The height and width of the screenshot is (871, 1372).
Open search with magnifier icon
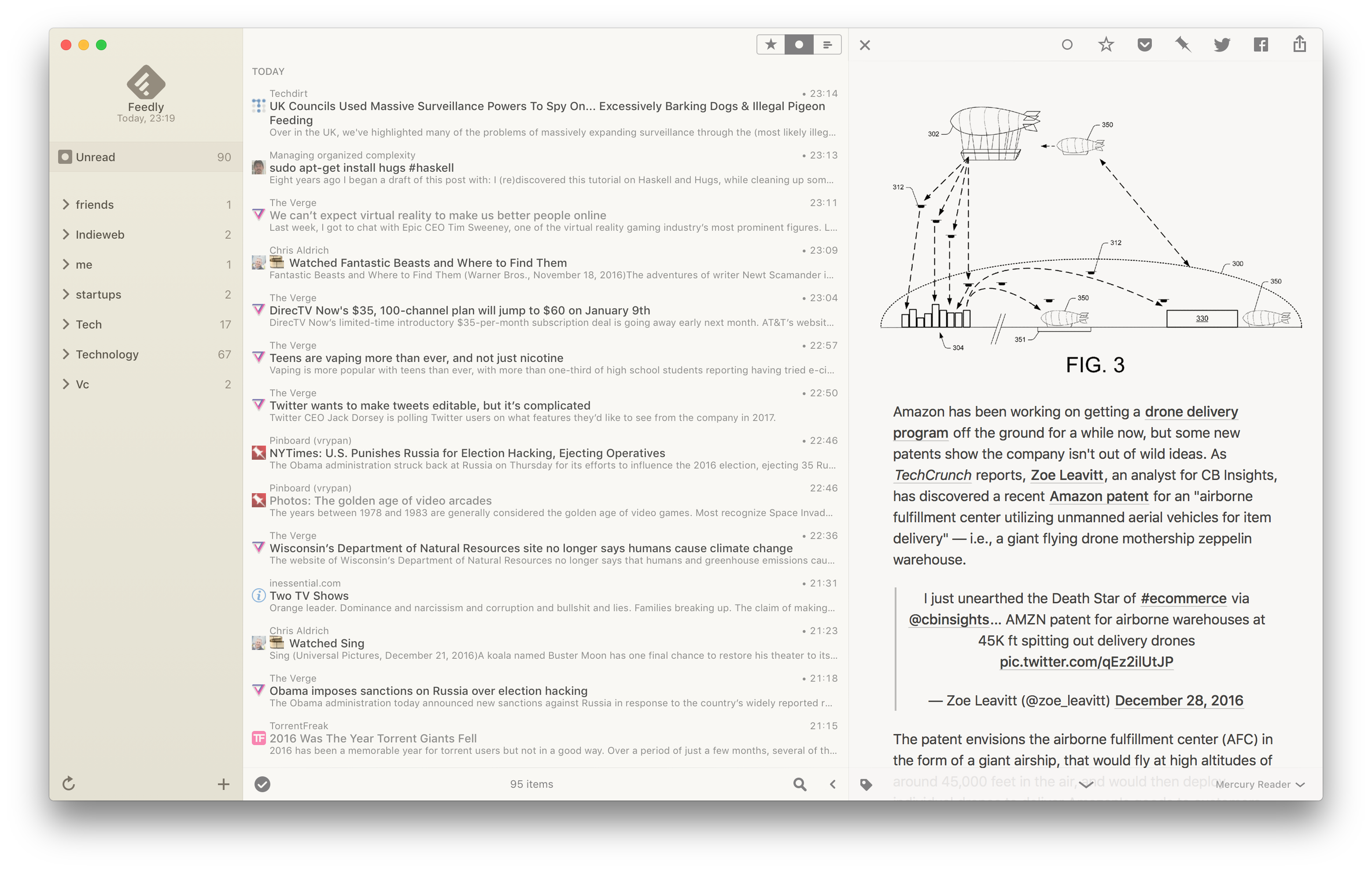(800, 784)
